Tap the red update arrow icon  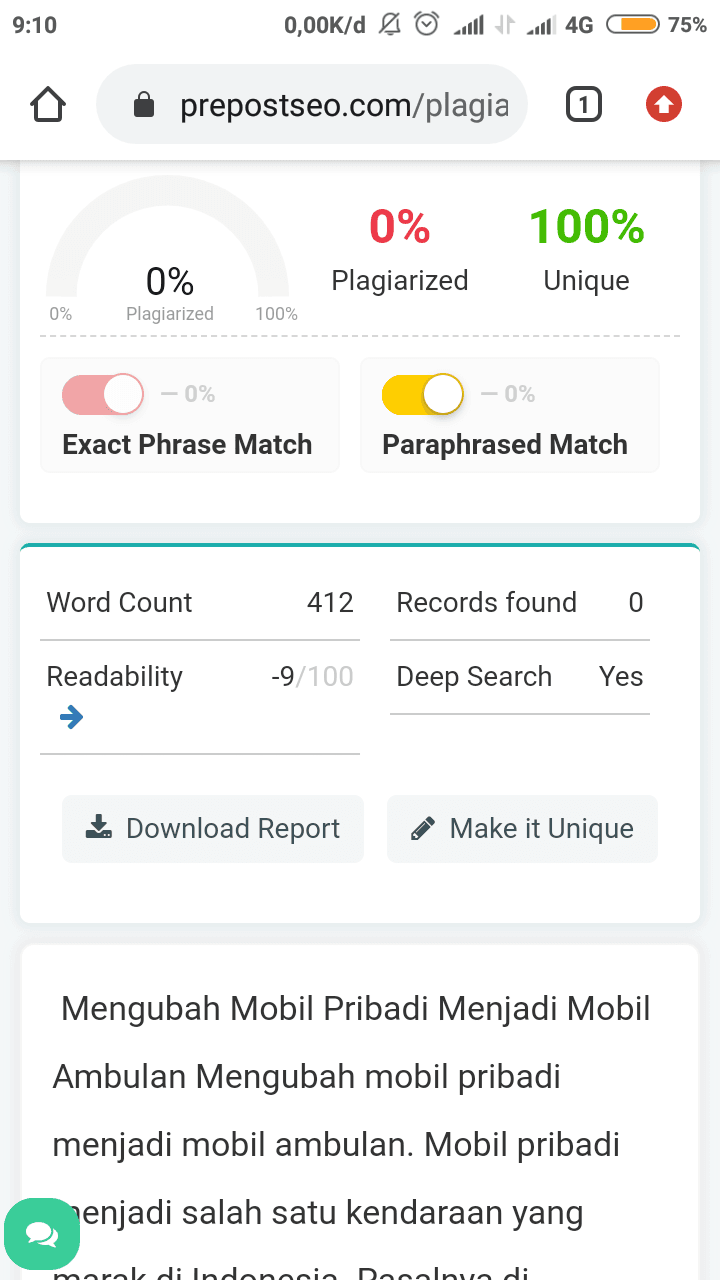coord(663,104)
